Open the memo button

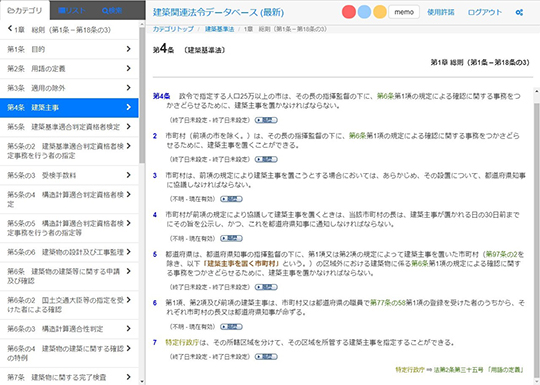(404, 12)
